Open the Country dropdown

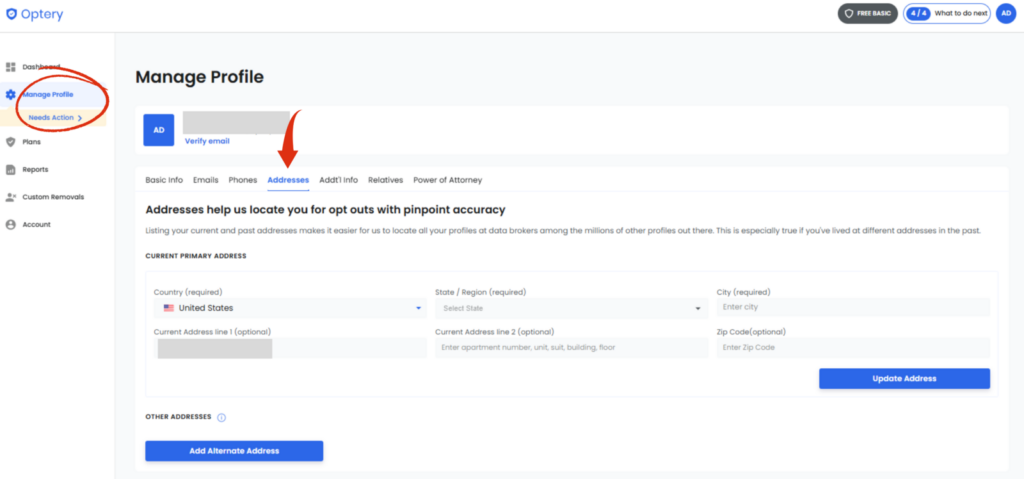coord(290,308)
